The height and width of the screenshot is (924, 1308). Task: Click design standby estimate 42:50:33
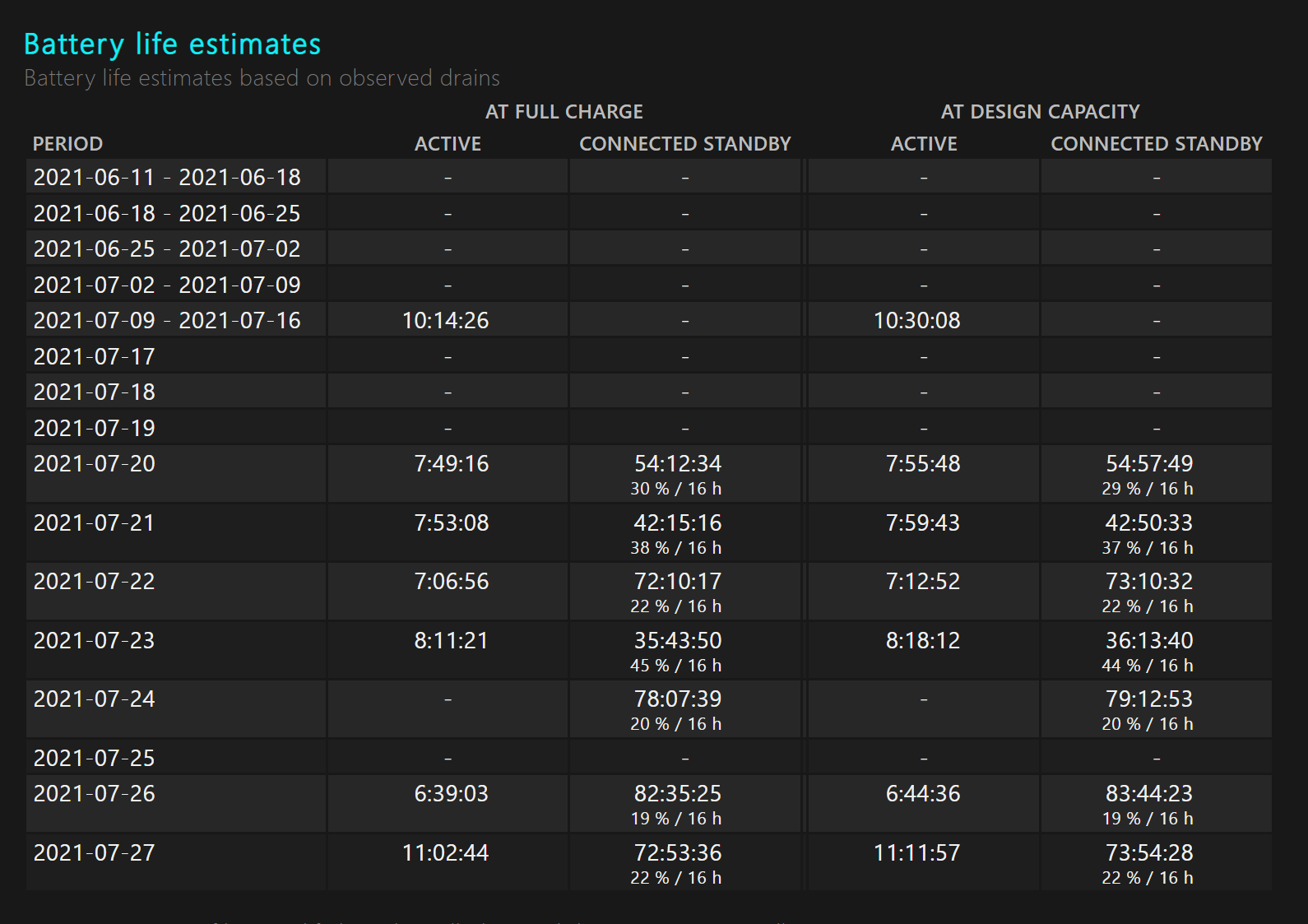click(1149, 523)
